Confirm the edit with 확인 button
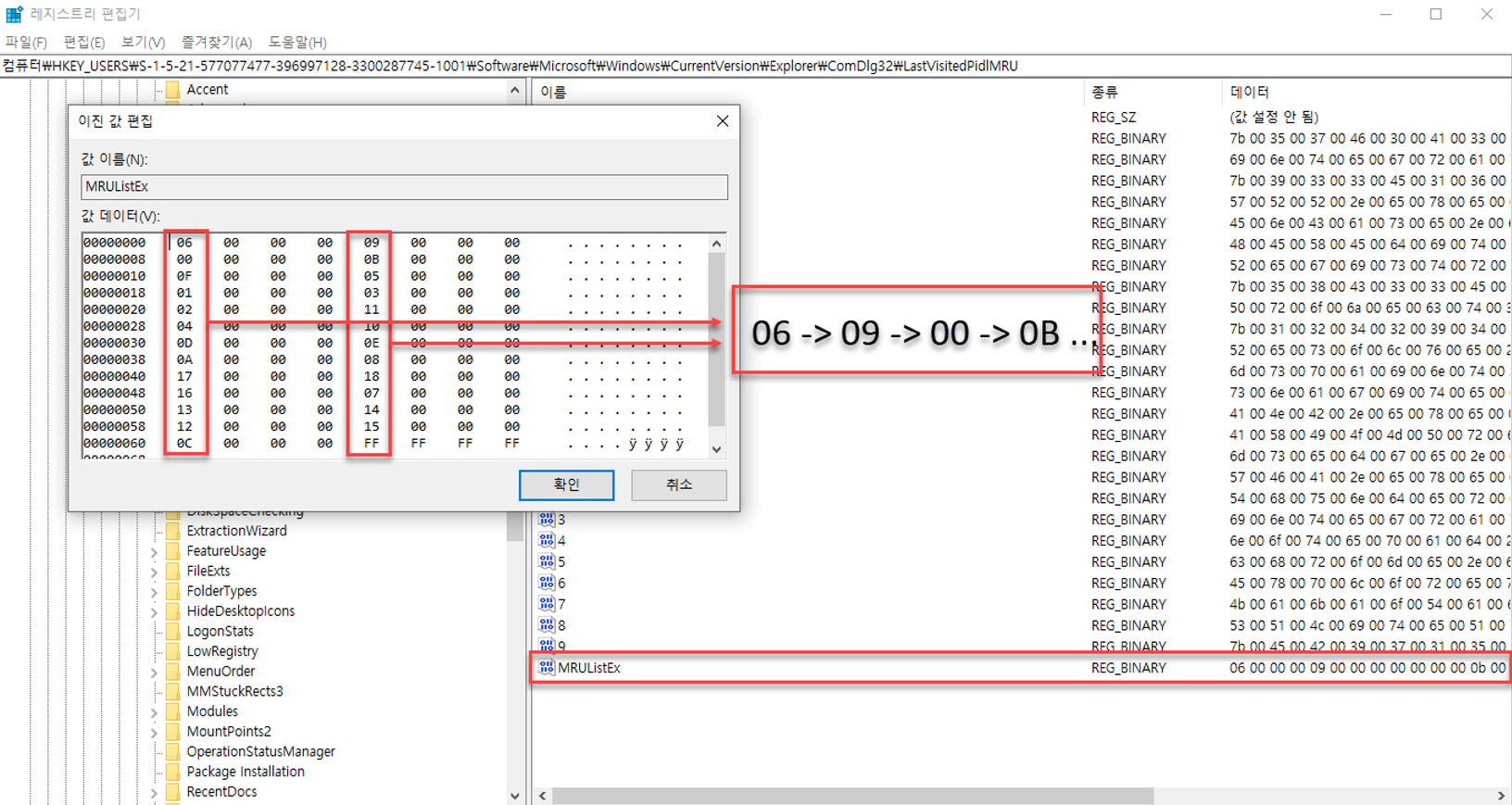 click(x=566, y=484)
